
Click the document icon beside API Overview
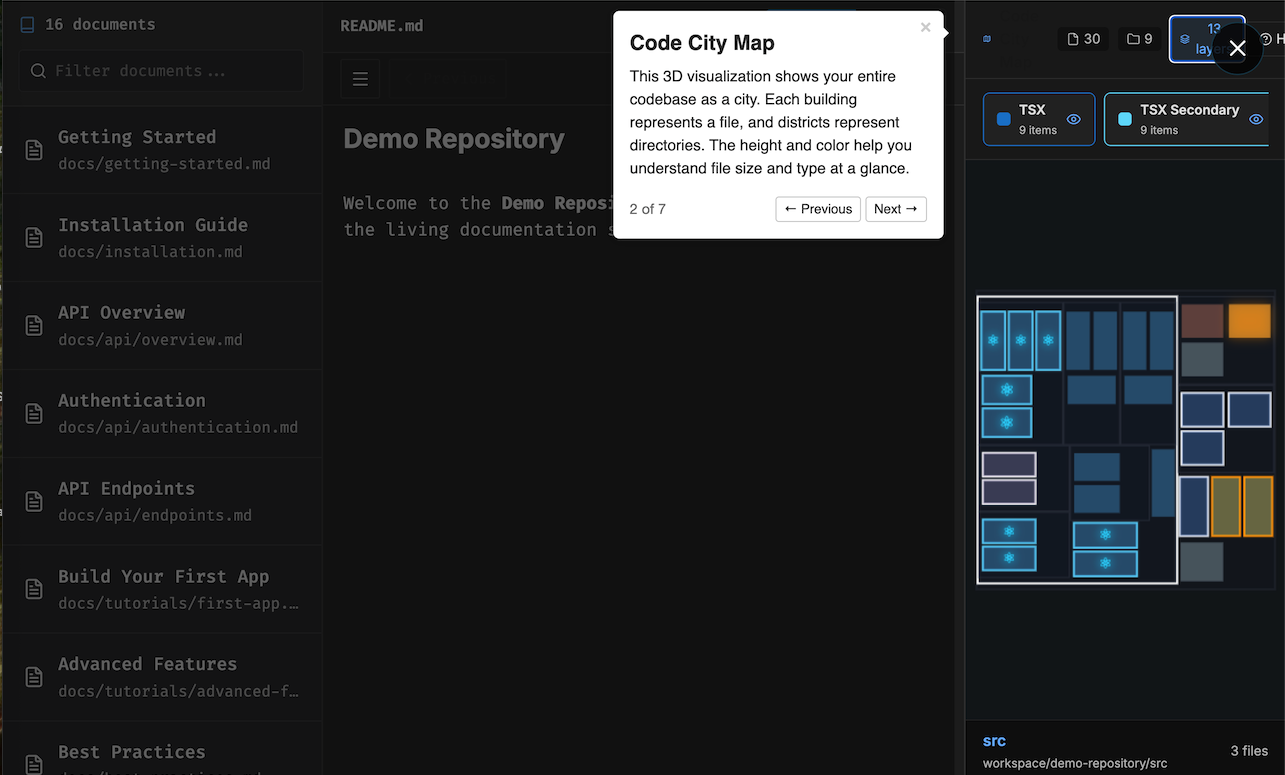(34, 326)
